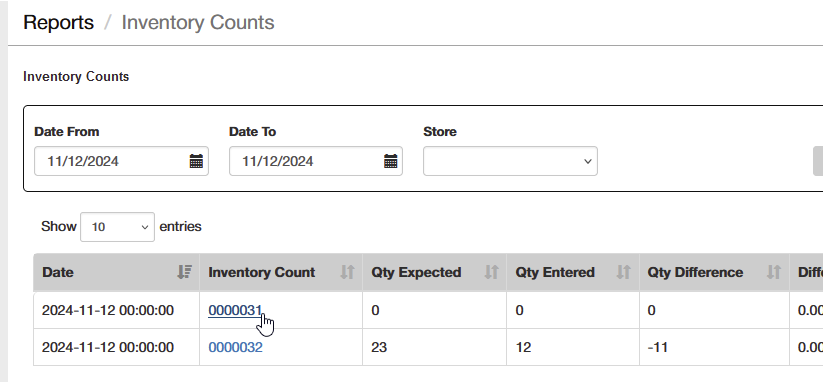Sort by Qty Expected column icon

pos(491,272)
